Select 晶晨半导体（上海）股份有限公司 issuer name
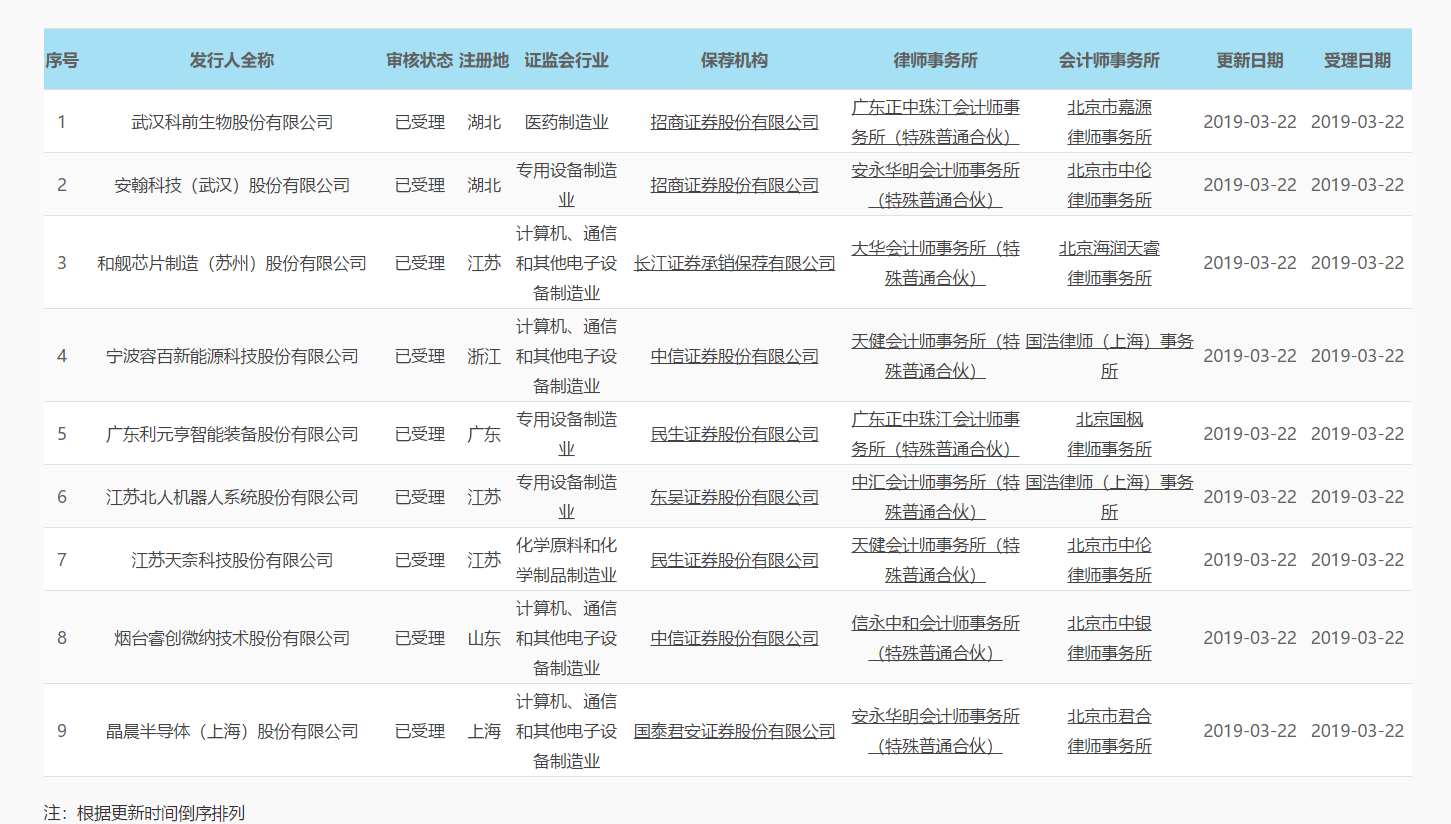The height and width of the screenshot is (824, 1451). (x=232, y=731)
